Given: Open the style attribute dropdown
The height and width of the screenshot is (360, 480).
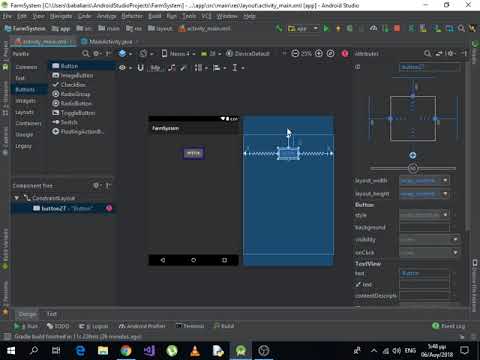Looking at the screenshot, I should [x=446, y=214].
